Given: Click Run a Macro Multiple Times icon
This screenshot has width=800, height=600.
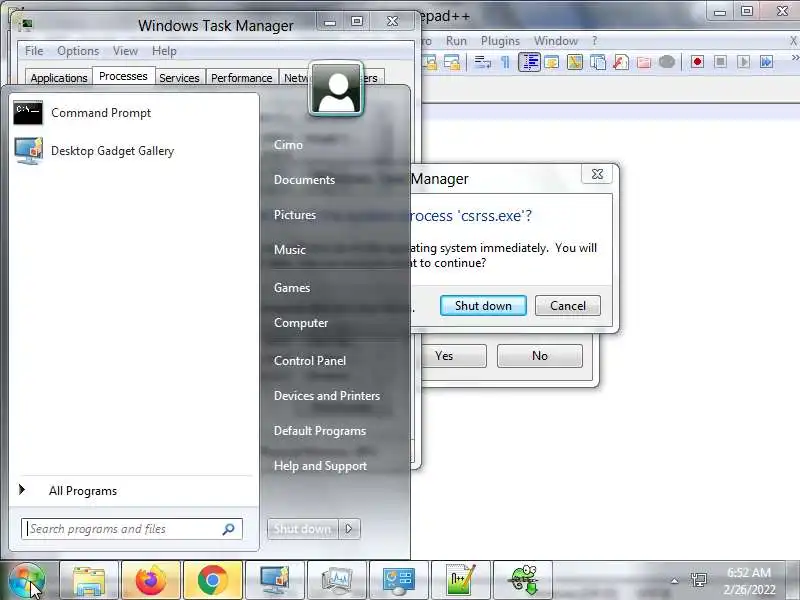Looking at the screenshot, I should (766, 62).
